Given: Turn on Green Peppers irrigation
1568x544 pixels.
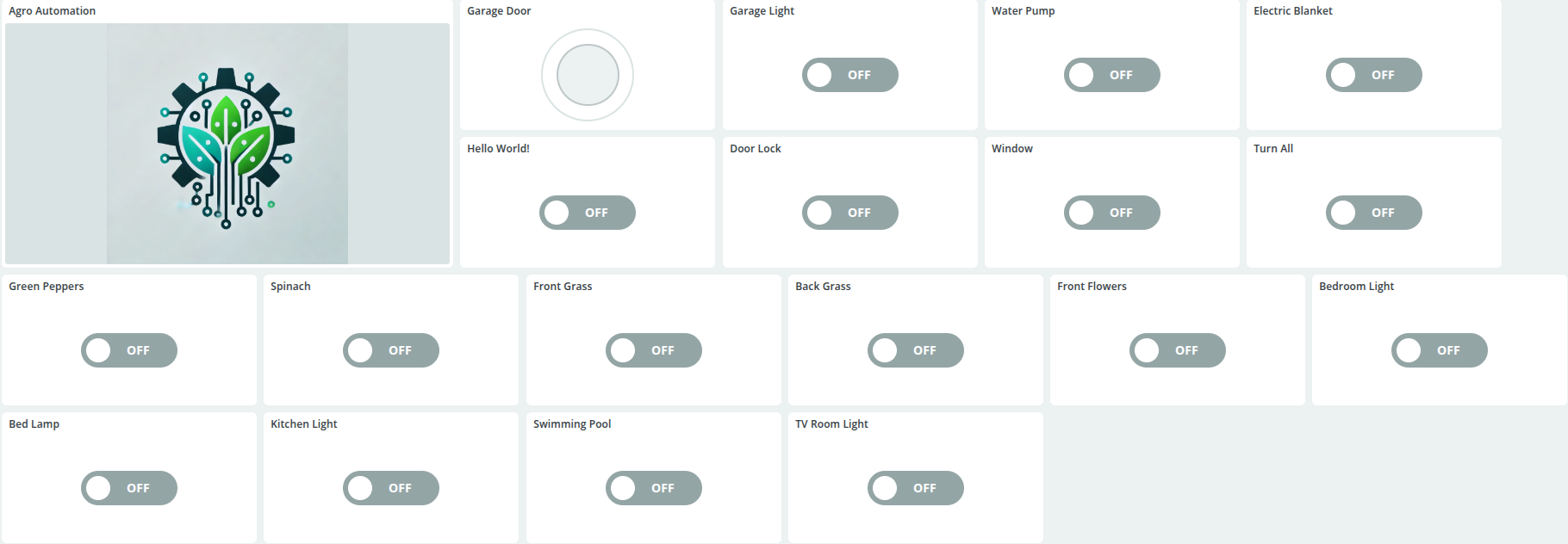Looking at the screenshot, I should click(129, 350).
